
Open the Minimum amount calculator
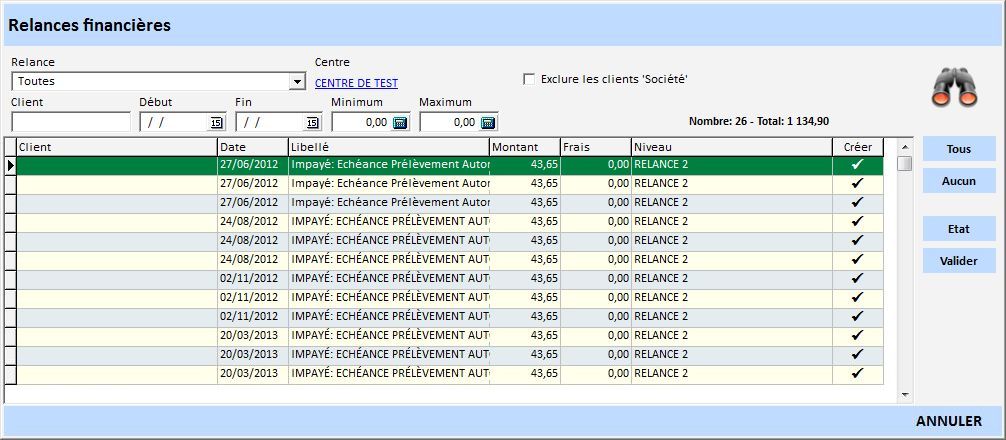[400, 123]
